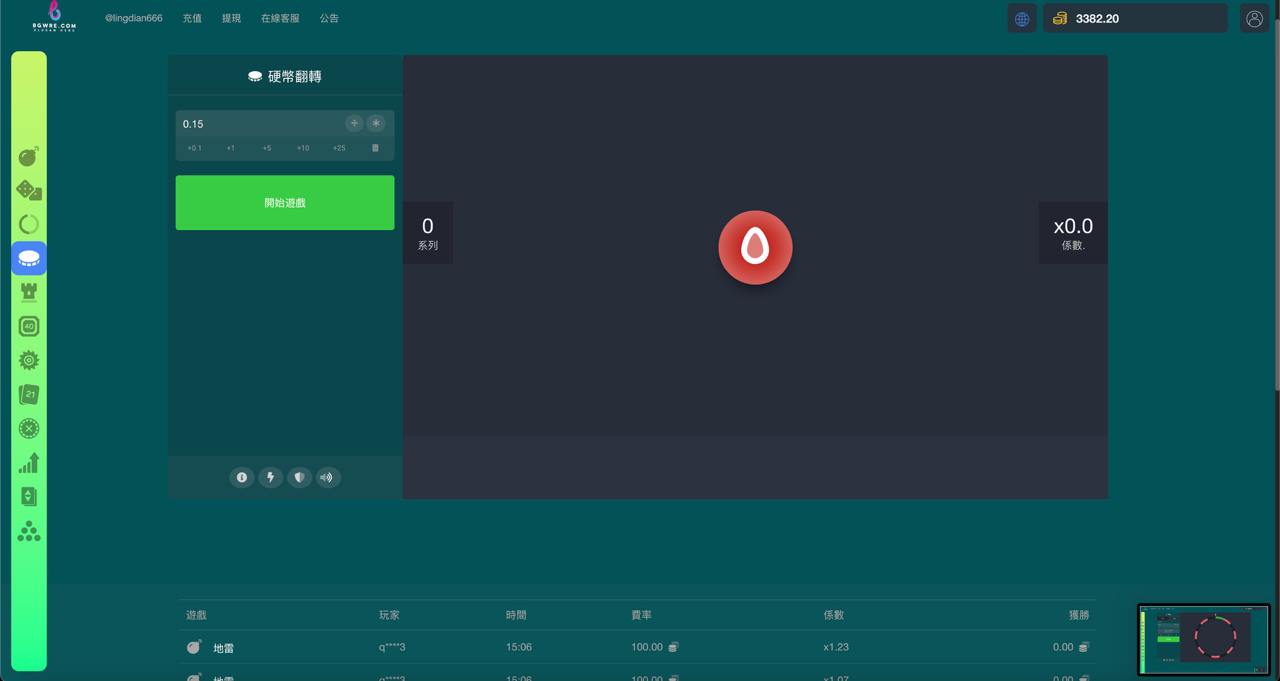Click the game preview thumbnail in corner

coord(1203,639)
